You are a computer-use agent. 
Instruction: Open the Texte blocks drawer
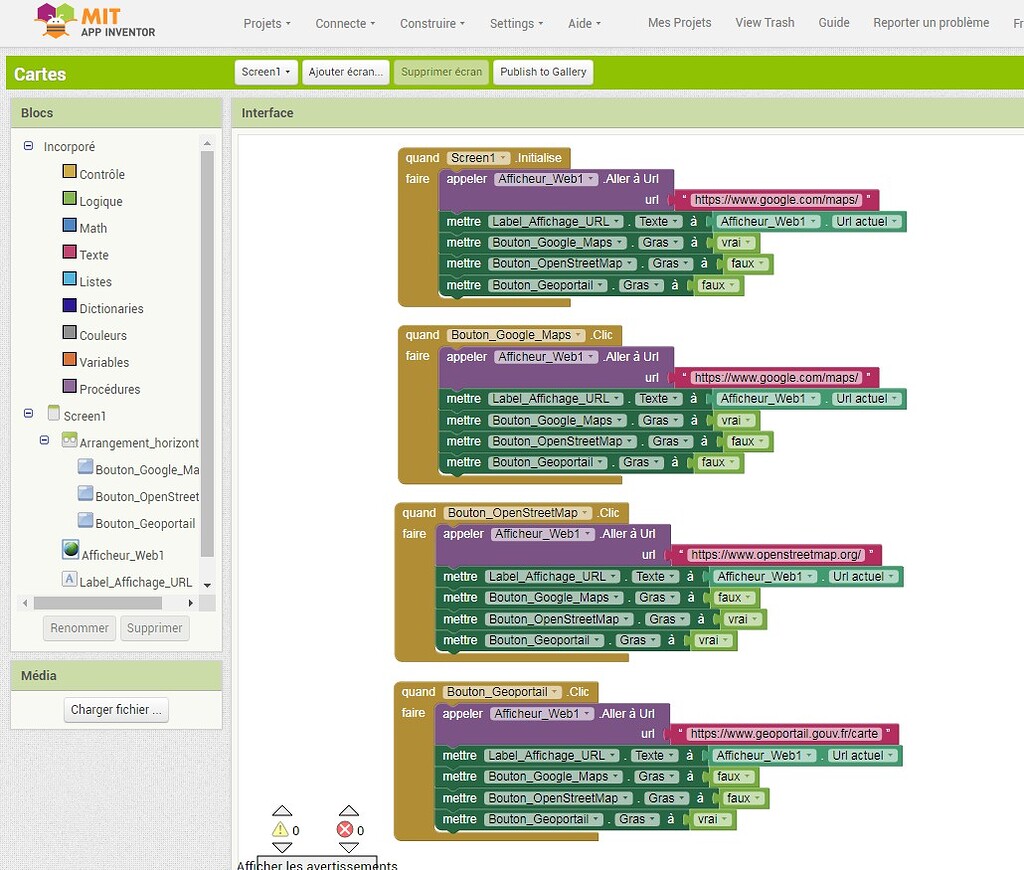click(90, 254)
